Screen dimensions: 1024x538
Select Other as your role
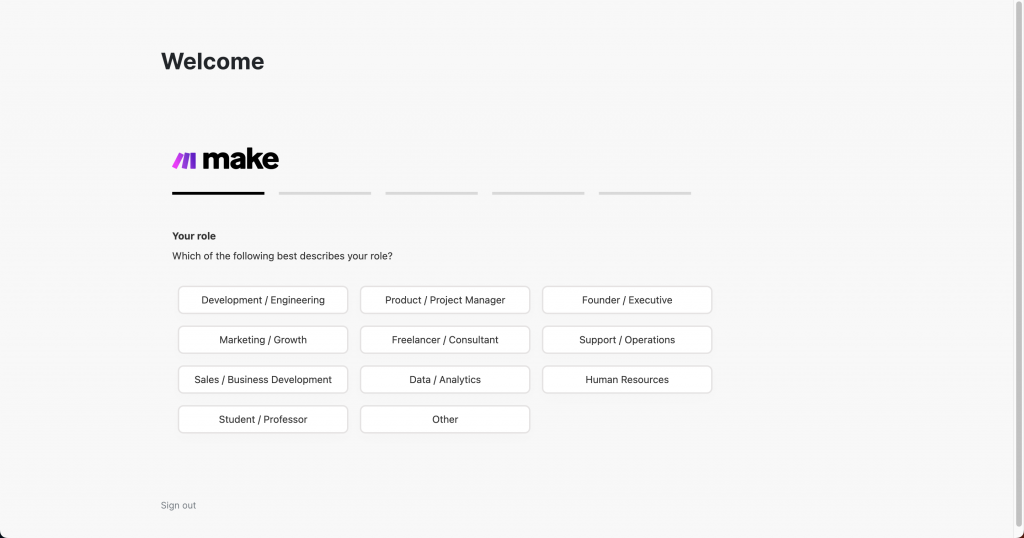click(x=445, y=420)
